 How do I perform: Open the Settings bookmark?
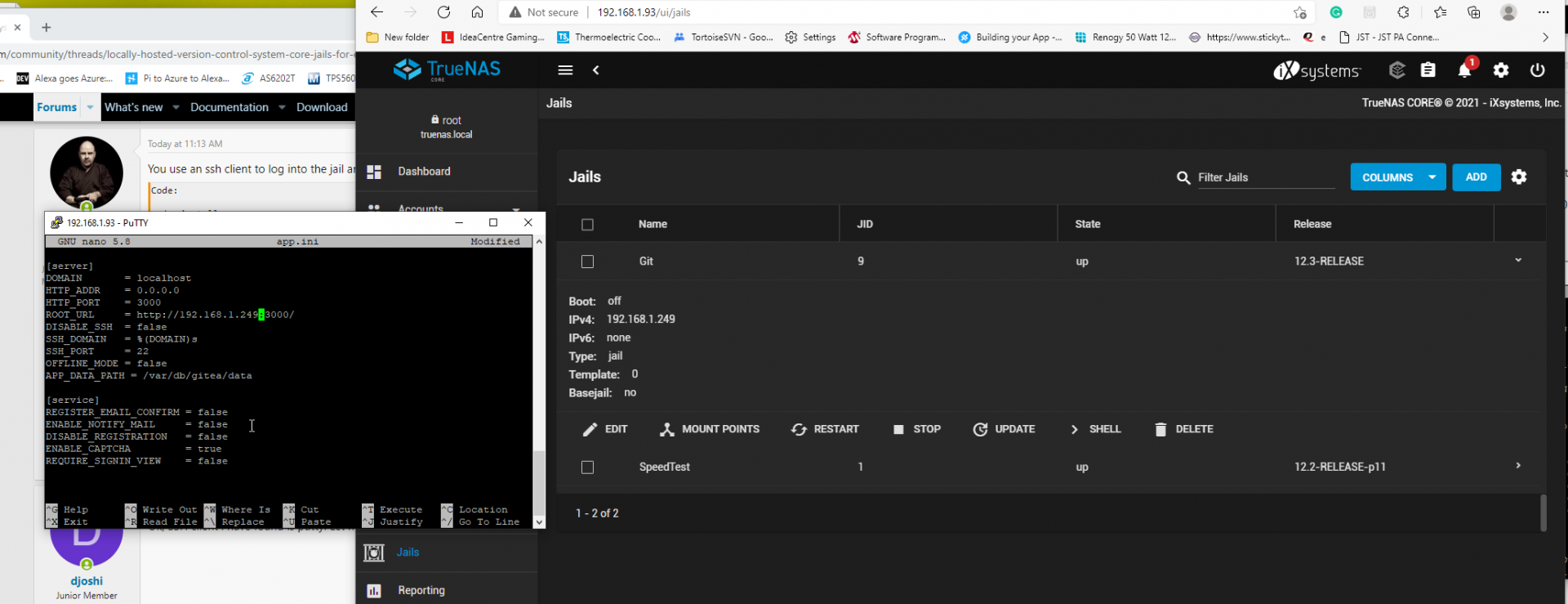coord(810,38)
